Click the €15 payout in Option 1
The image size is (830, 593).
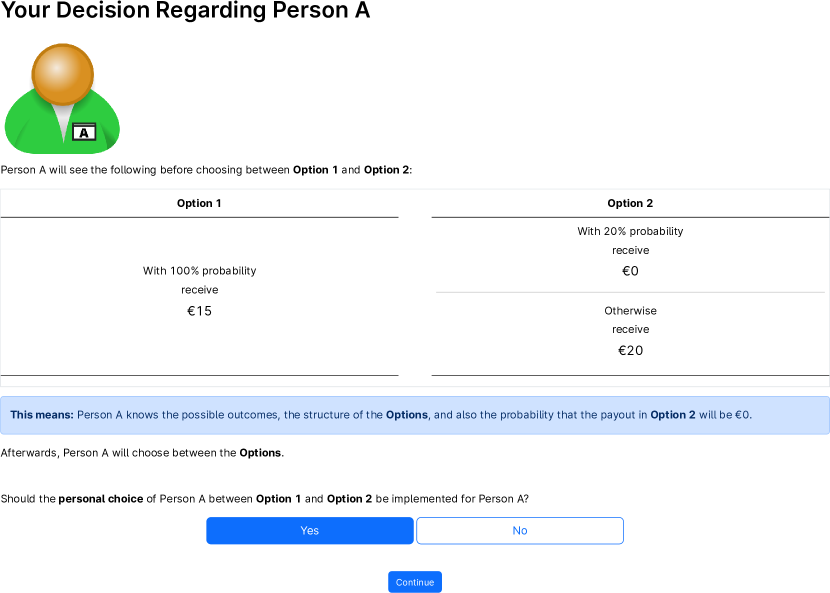click(x=200, y=311)
